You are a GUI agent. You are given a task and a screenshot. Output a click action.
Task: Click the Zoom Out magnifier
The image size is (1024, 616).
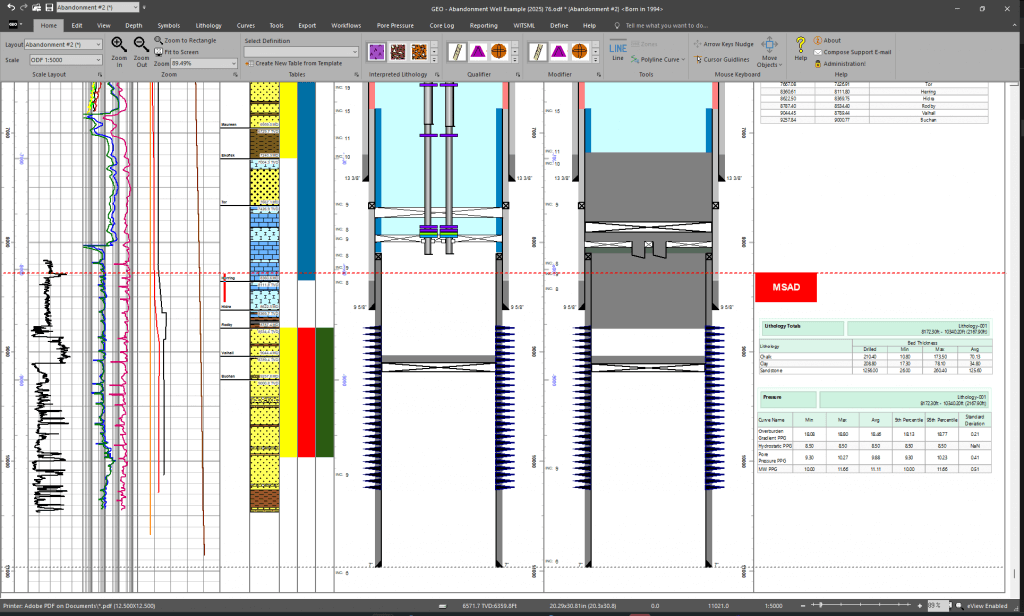(141, 50)
